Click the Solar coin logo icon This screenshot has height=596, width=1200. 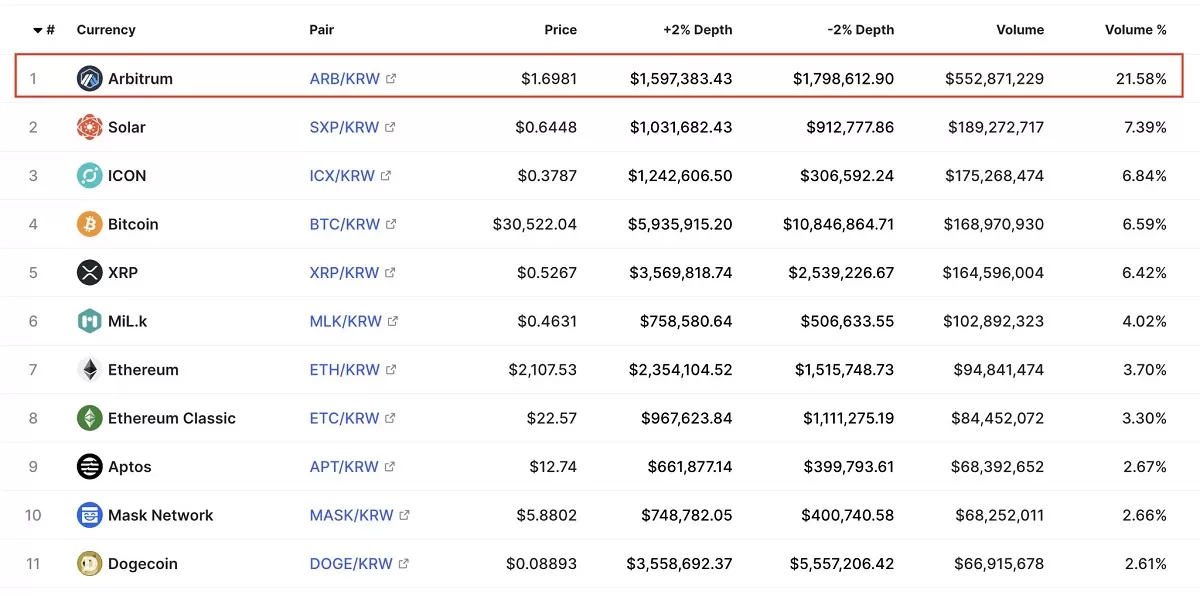tap(90, 127)
